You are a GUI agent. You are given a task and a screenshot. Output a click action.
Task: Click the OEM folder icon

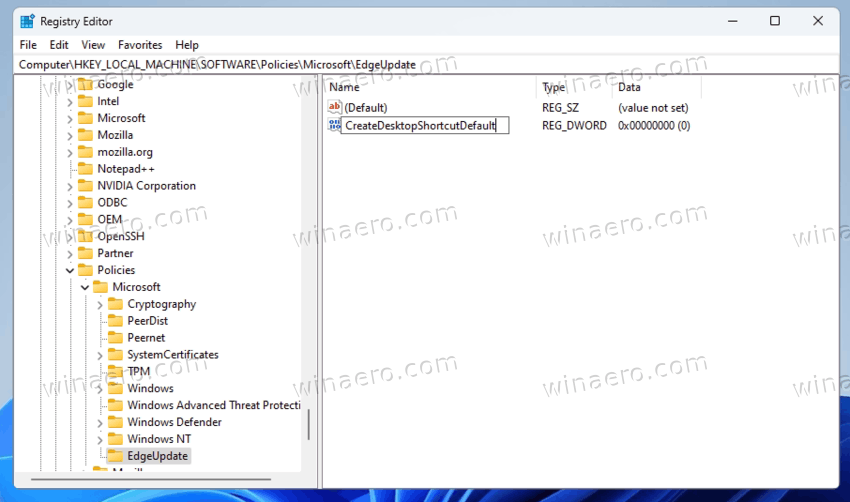86,219
